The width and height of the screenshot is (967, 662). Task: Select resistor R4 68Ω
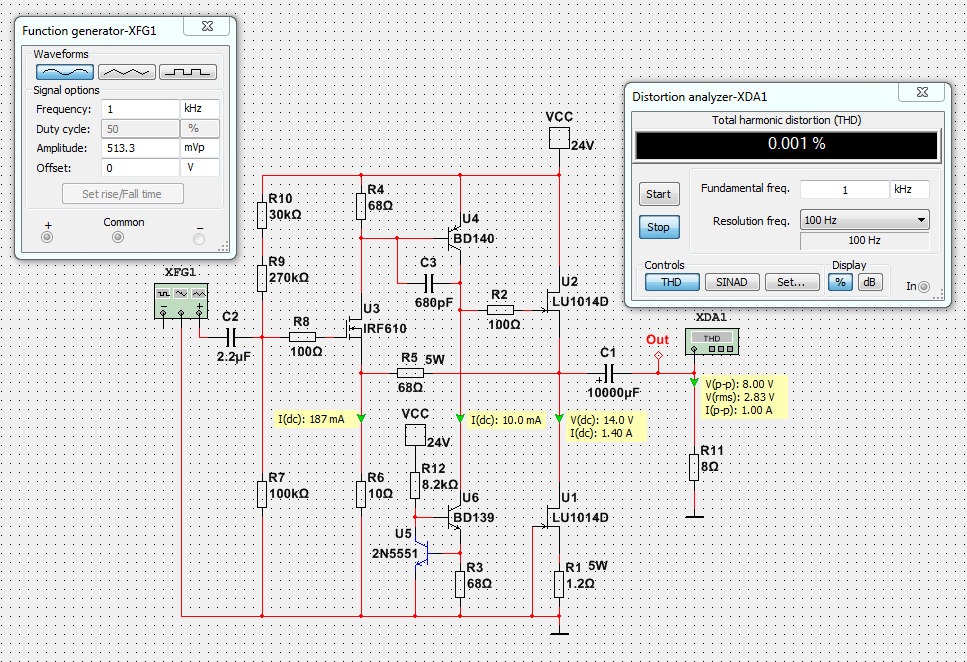point(361,206)
